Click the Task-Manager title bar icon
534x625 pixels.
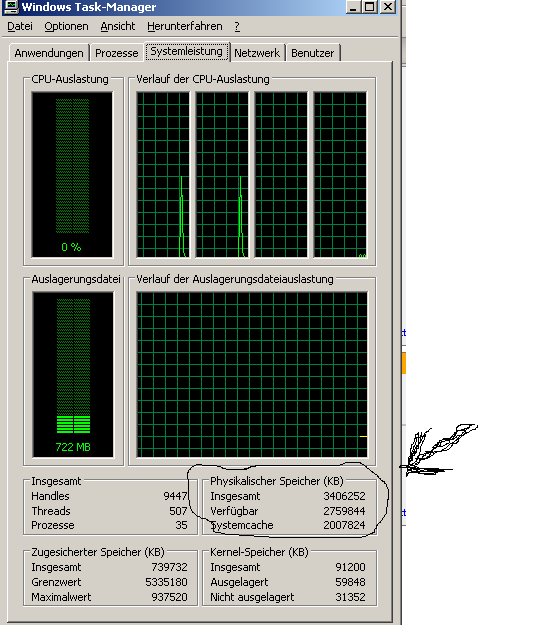coord(11,6)
